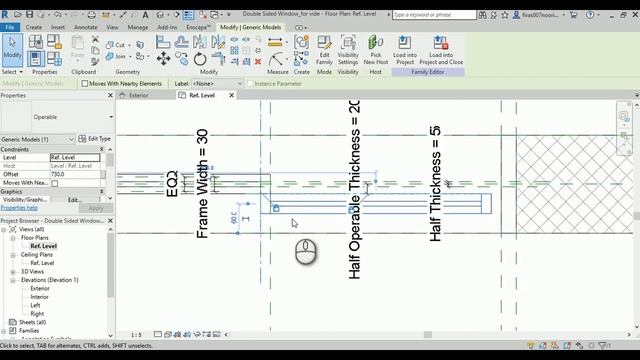
Task: Click the star favorites icon in title bar
Action: 505,15
